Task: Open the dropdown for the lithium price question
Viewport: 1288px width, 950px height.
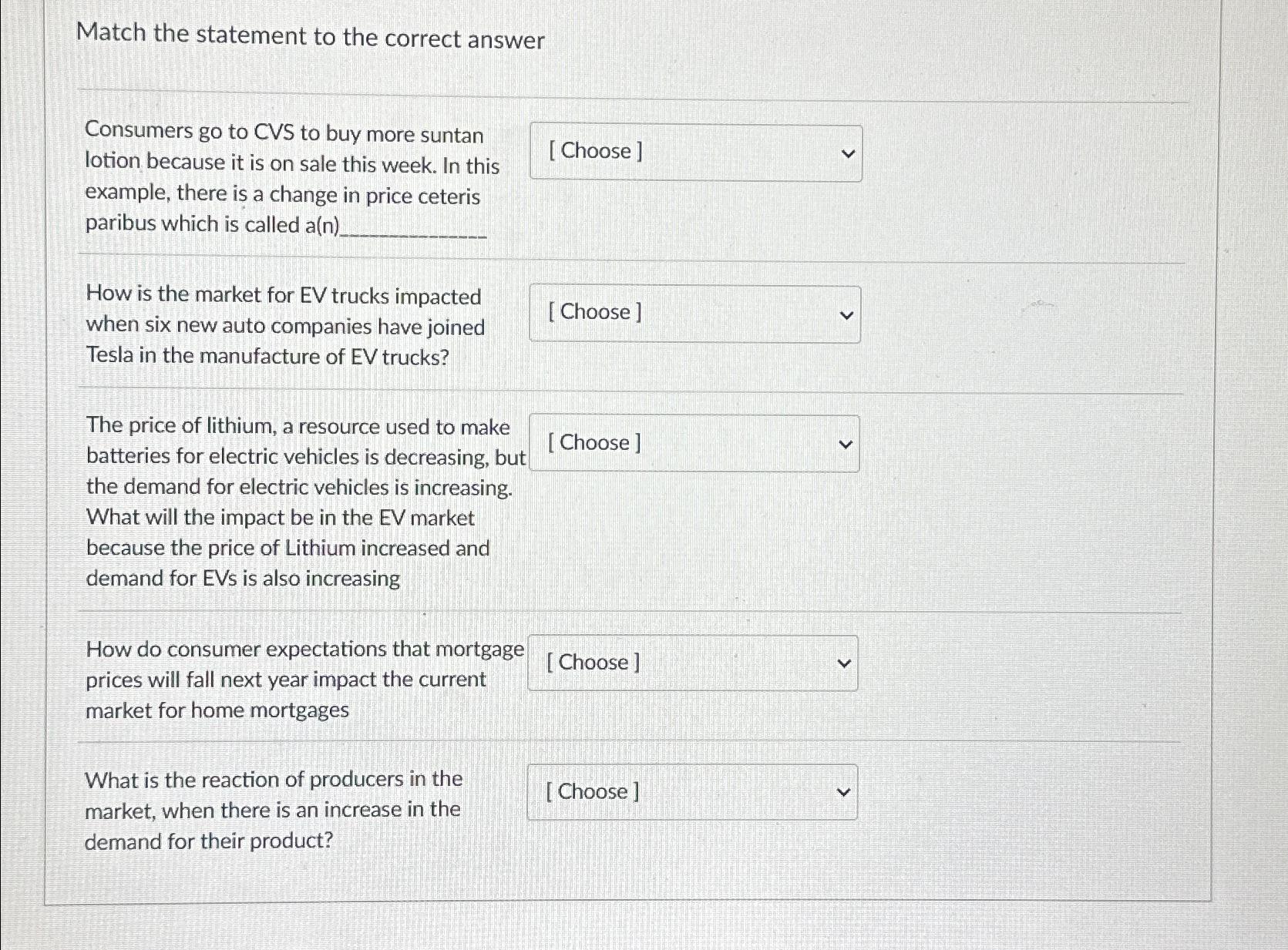Action: 692,445
